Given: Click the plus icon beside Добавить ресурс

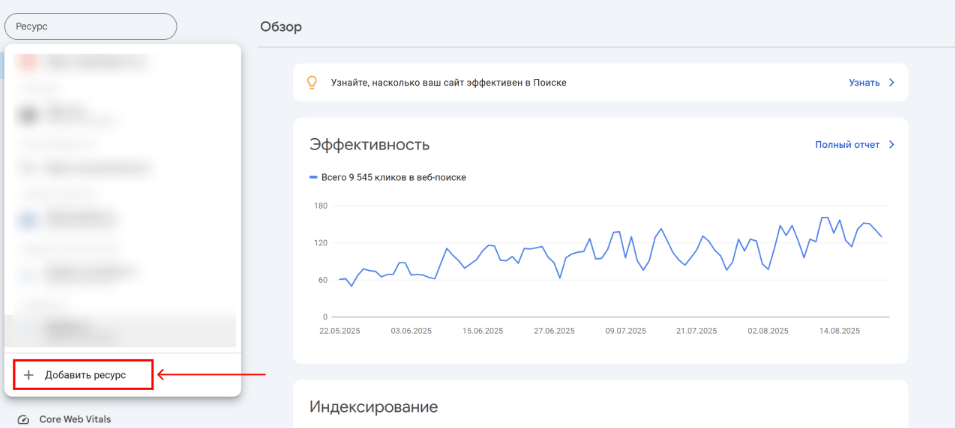Looking at the screenshot, I should click(29, 375).
